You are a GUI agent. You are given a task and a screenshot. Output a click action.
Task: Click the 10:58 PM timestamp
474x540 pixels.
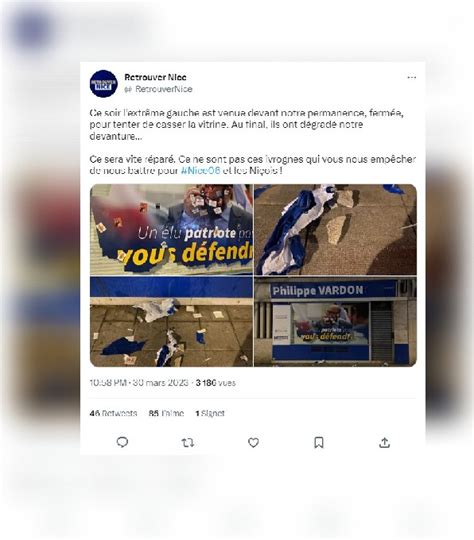108,383
